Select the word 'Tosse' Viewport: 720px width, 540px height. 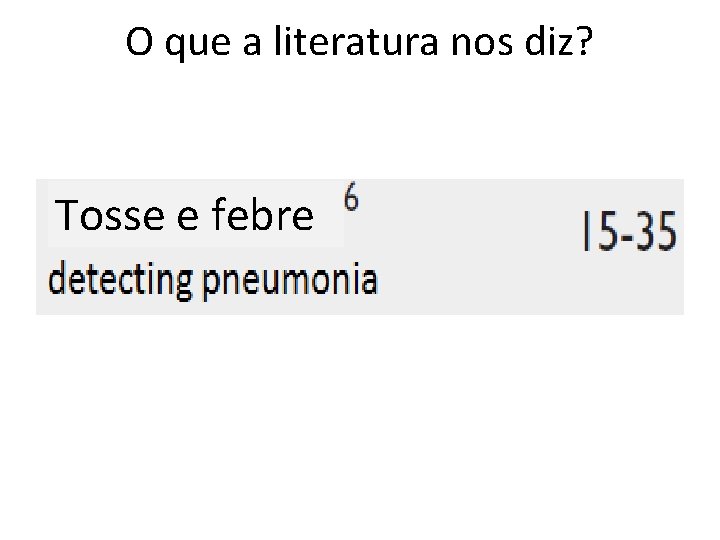click(x=110, y=215)
